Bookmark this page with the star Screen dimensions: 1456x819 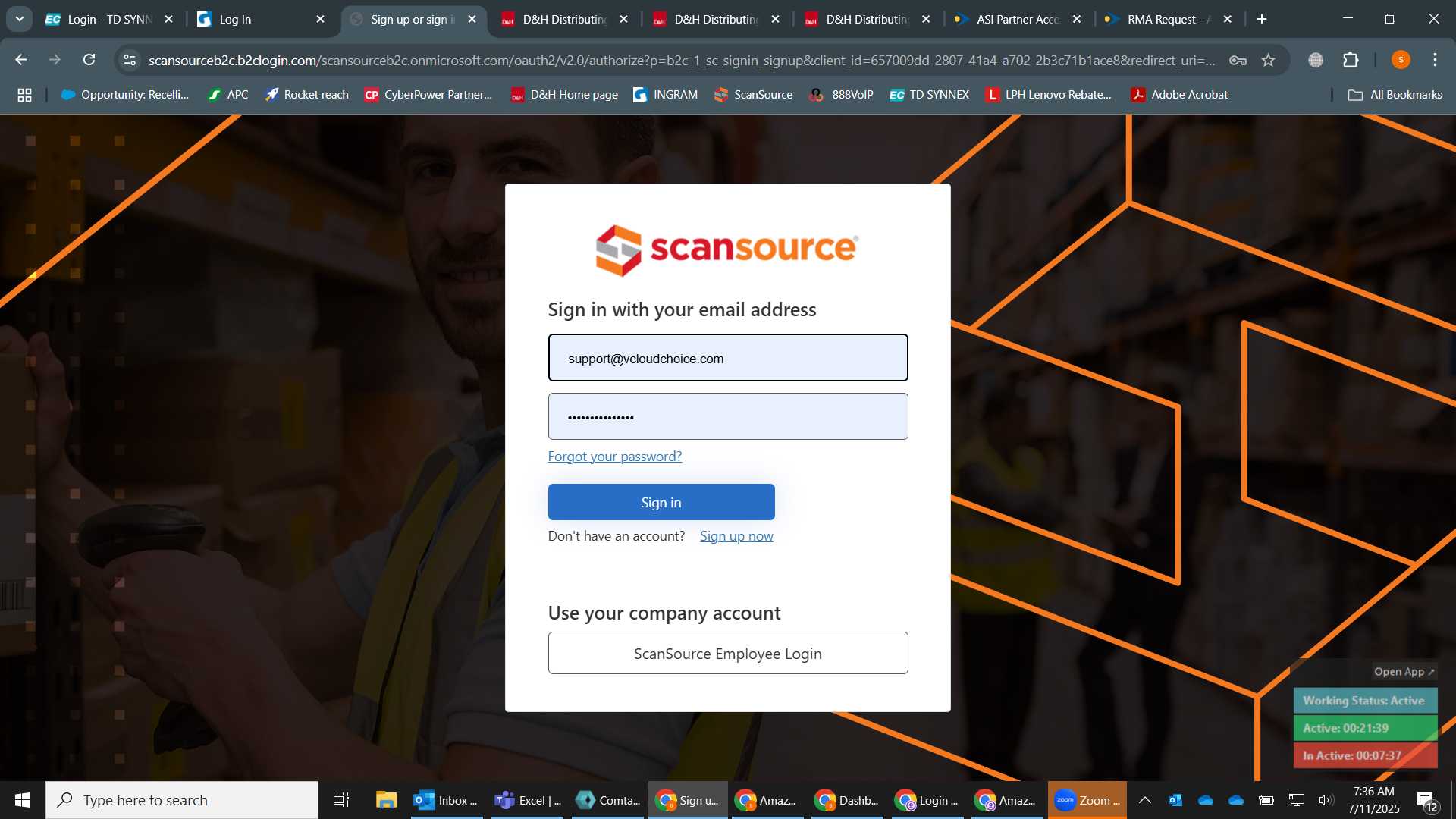pyautogui.click(x=1269, y=60)
